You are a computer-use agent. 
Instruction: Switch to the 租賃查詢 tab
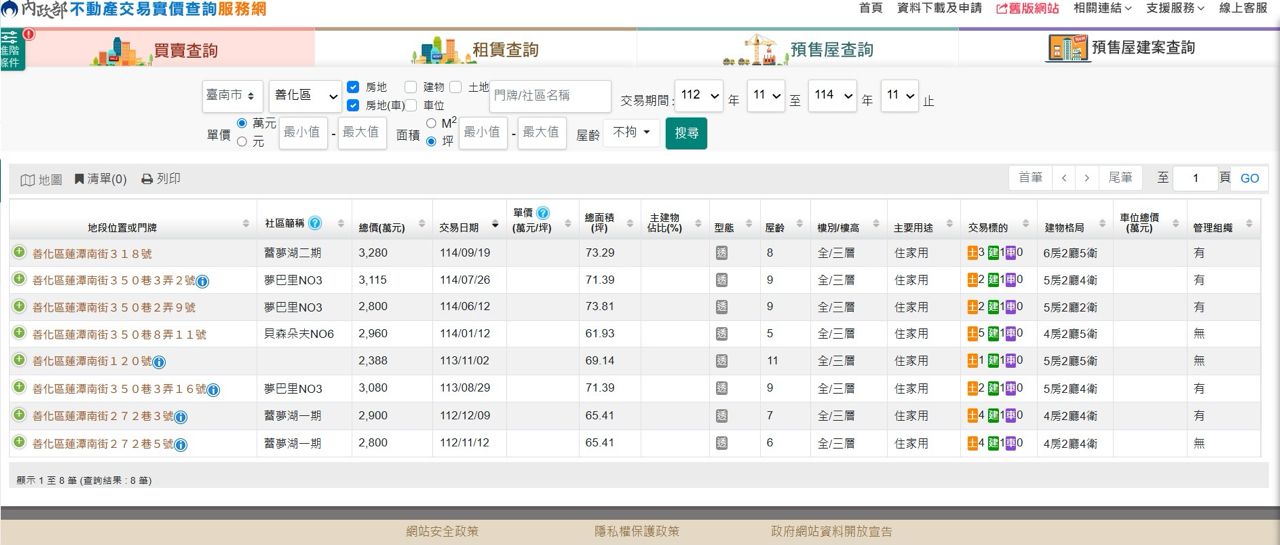tap(476, 49)
